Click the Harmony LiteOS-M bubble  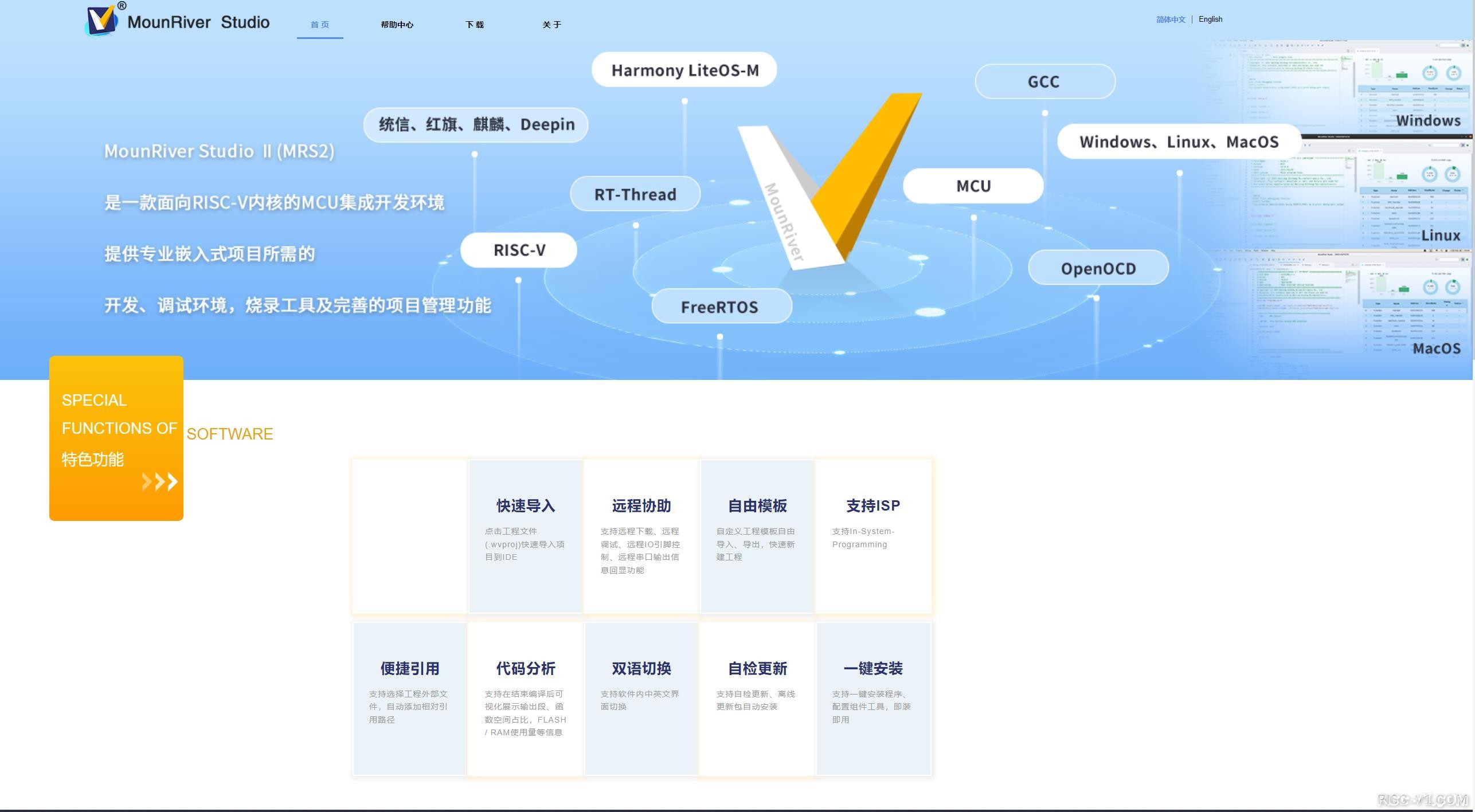point(684,70)
